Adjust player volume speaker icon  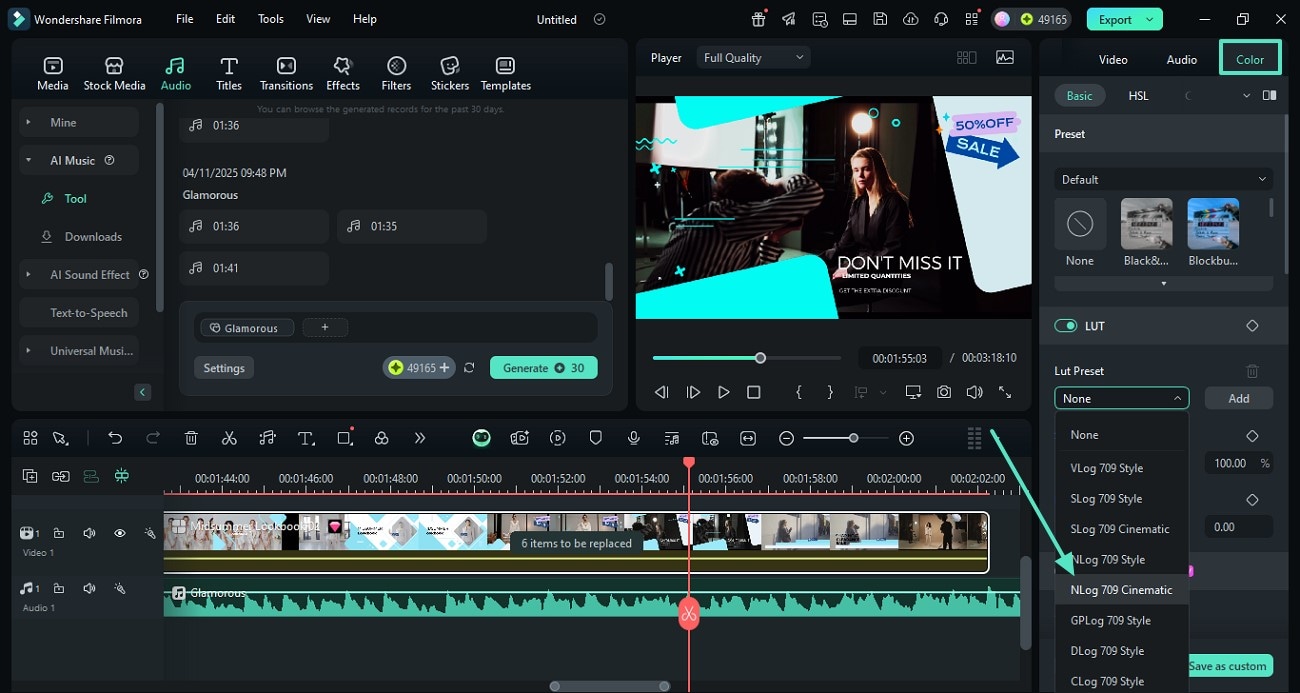[974, 393]
